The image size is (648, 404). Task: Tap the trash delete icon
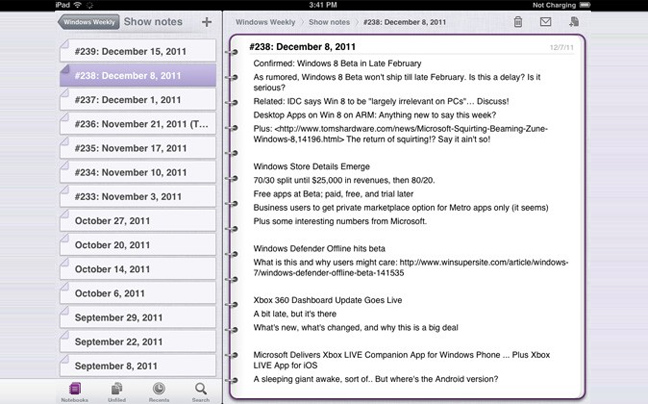point(517,21)
